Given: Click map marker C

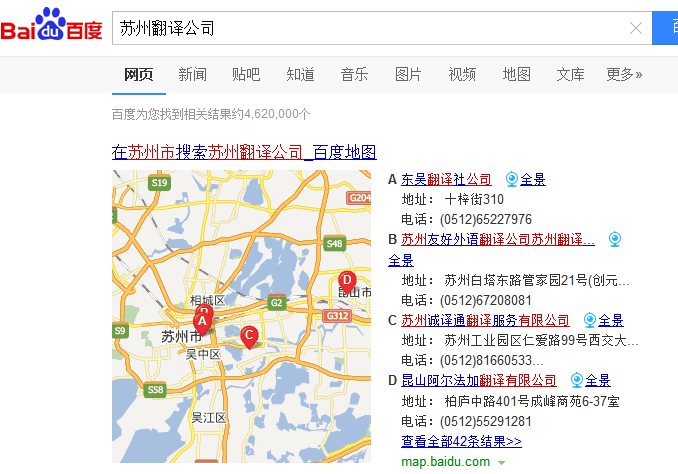Looking at the screenshot, I should tap(249, 337).
